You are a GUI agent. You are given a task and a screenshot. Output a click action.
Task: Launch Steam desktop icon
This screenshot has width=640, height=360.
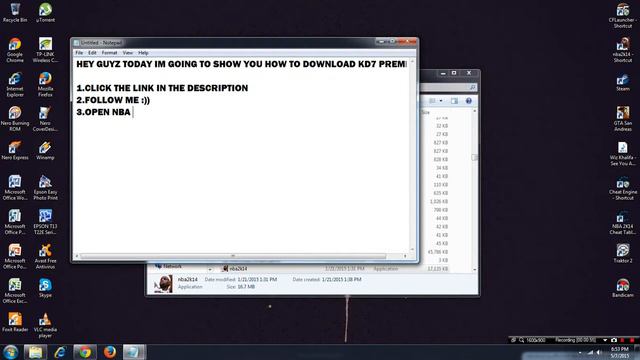click(623, 82)
